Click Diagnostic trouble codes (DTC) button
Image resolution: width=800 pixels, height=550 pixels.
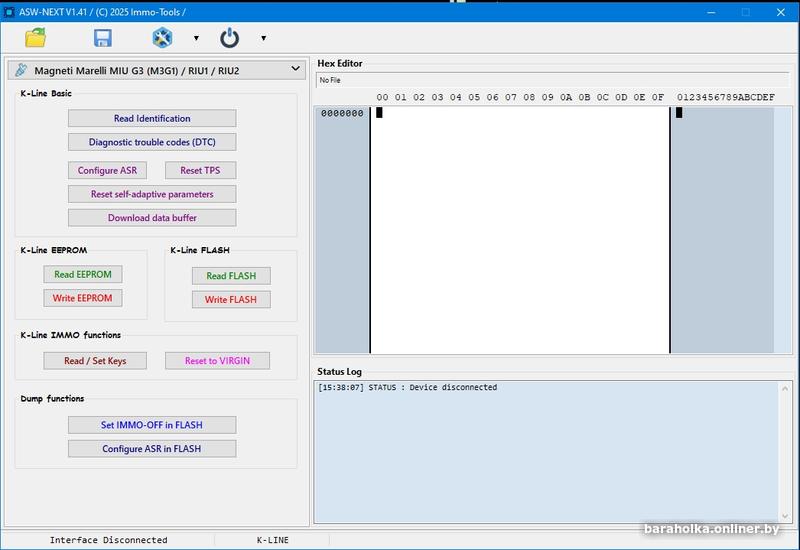(x=152, y=142)
